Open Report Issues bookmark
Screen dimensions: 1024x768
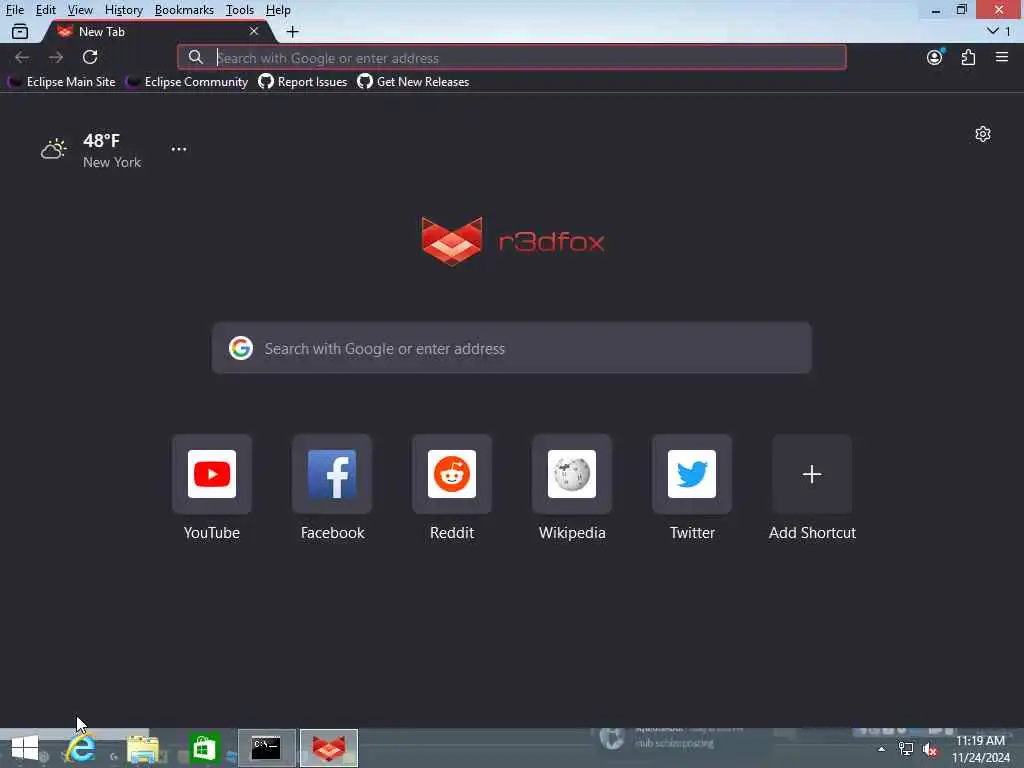303,82
